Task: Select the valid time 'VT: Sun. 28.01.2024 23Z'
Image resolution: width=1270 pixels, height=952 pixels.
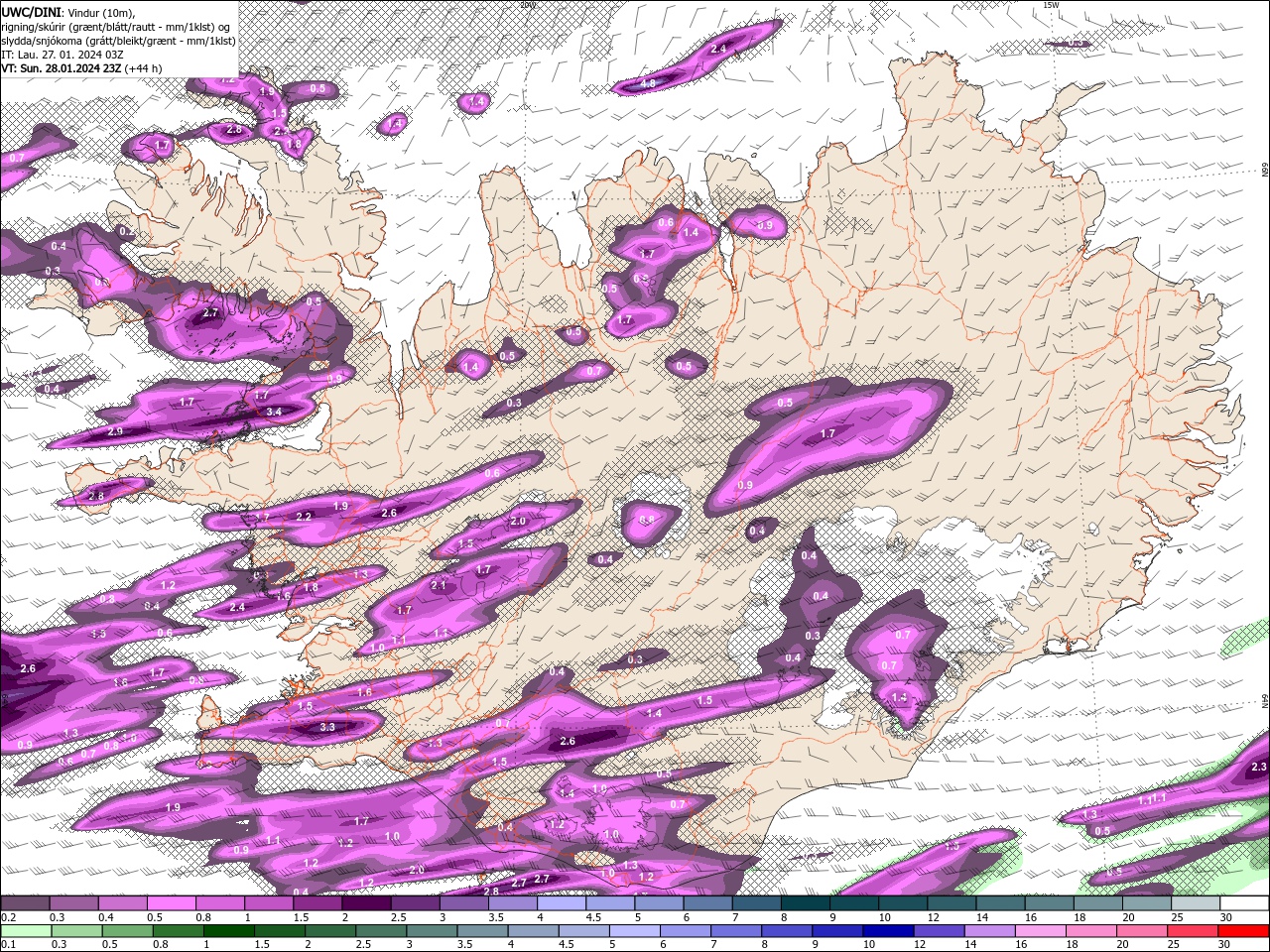Action: 62,68
